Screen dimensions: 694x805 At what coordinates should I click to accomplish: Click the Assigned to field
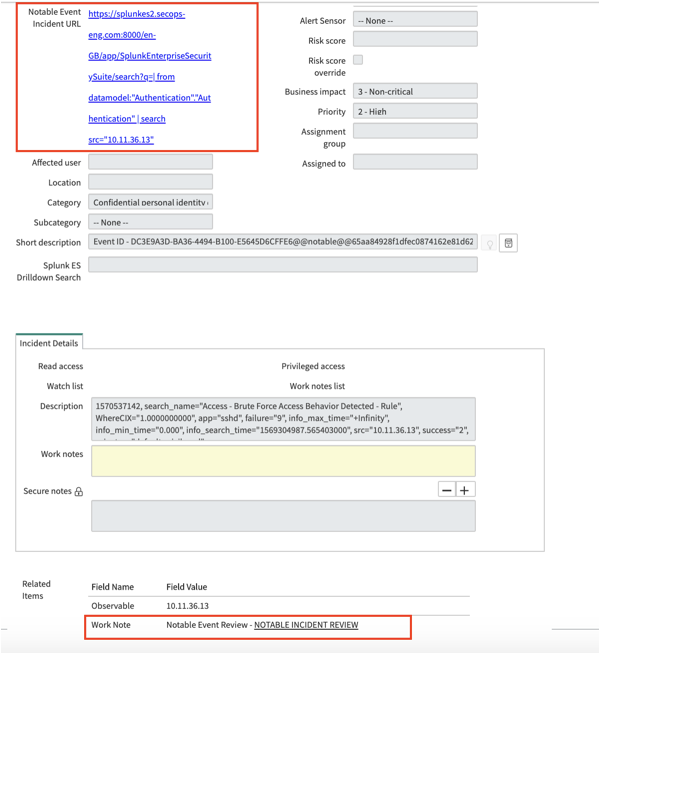(x=415, y=162)
